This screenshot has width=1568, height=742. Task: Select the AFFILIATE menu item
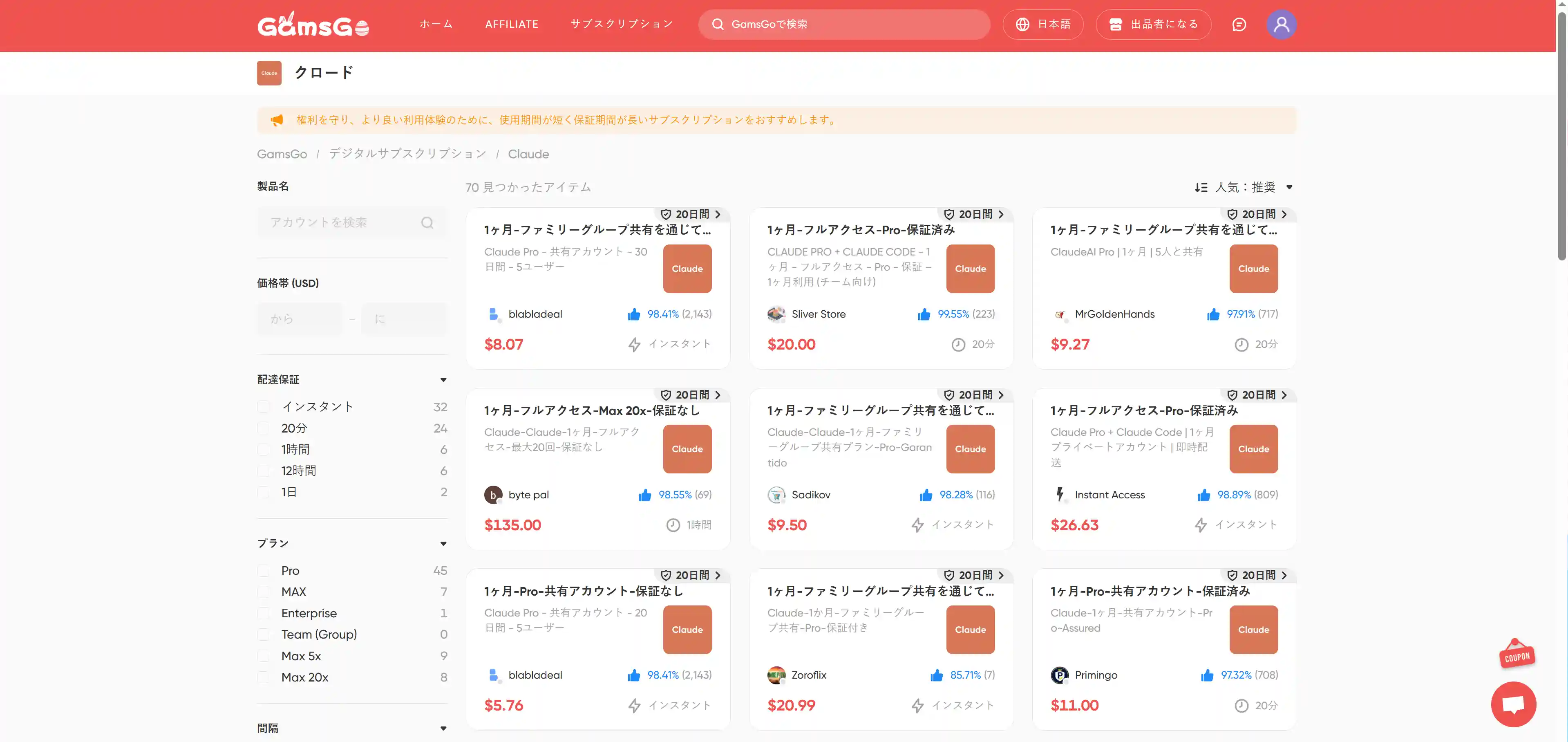pyautogui.click(x=511, y=25)
